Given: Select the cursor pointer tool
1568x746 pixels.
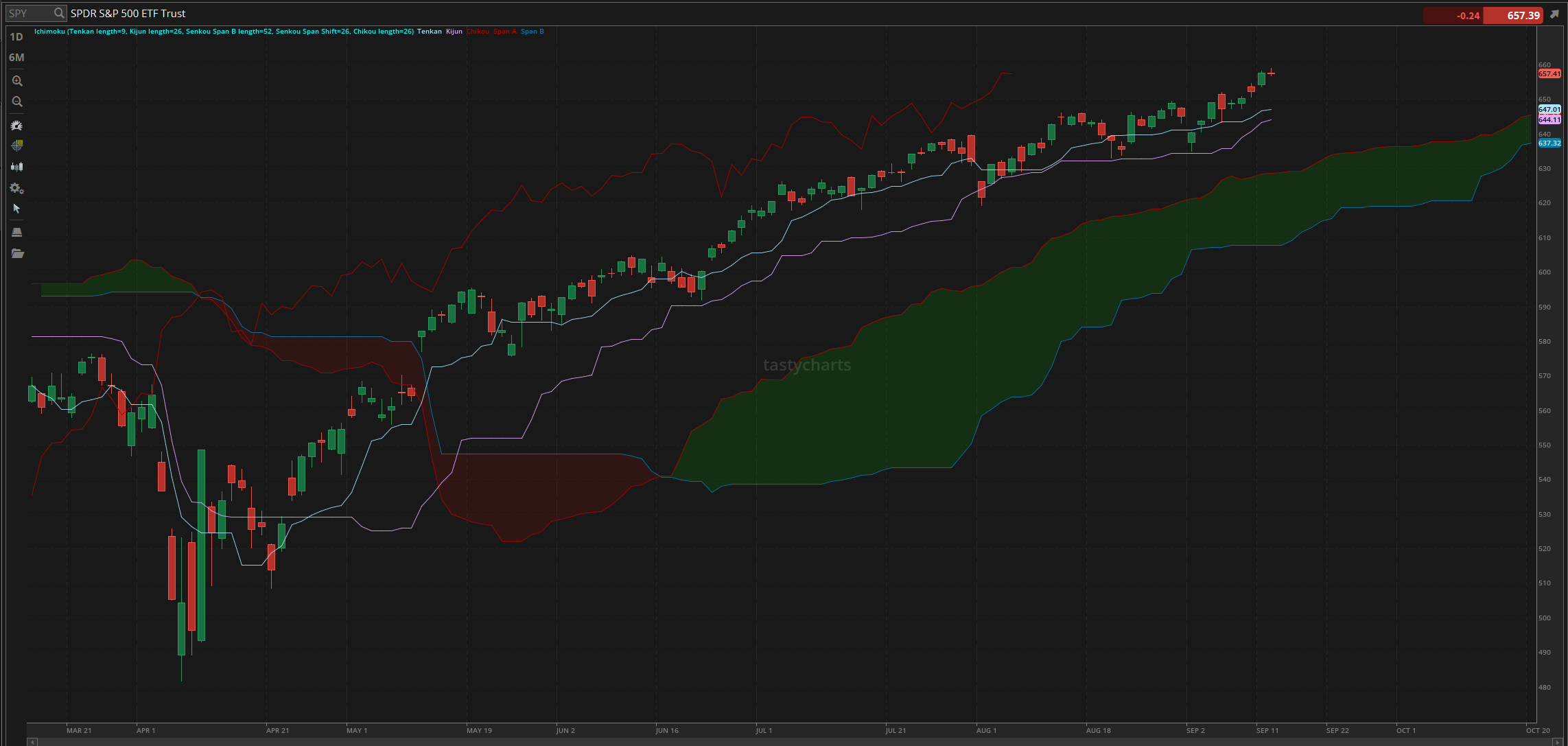Looking at the screenshot, I should coord(17,209).
